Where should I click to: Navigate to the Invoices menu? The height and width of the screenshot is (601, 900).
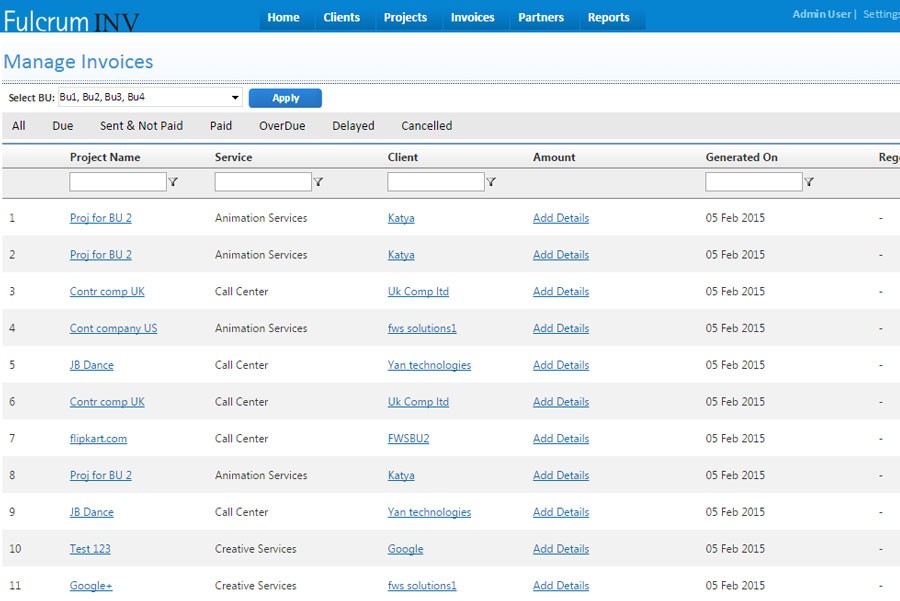(472, 17)
